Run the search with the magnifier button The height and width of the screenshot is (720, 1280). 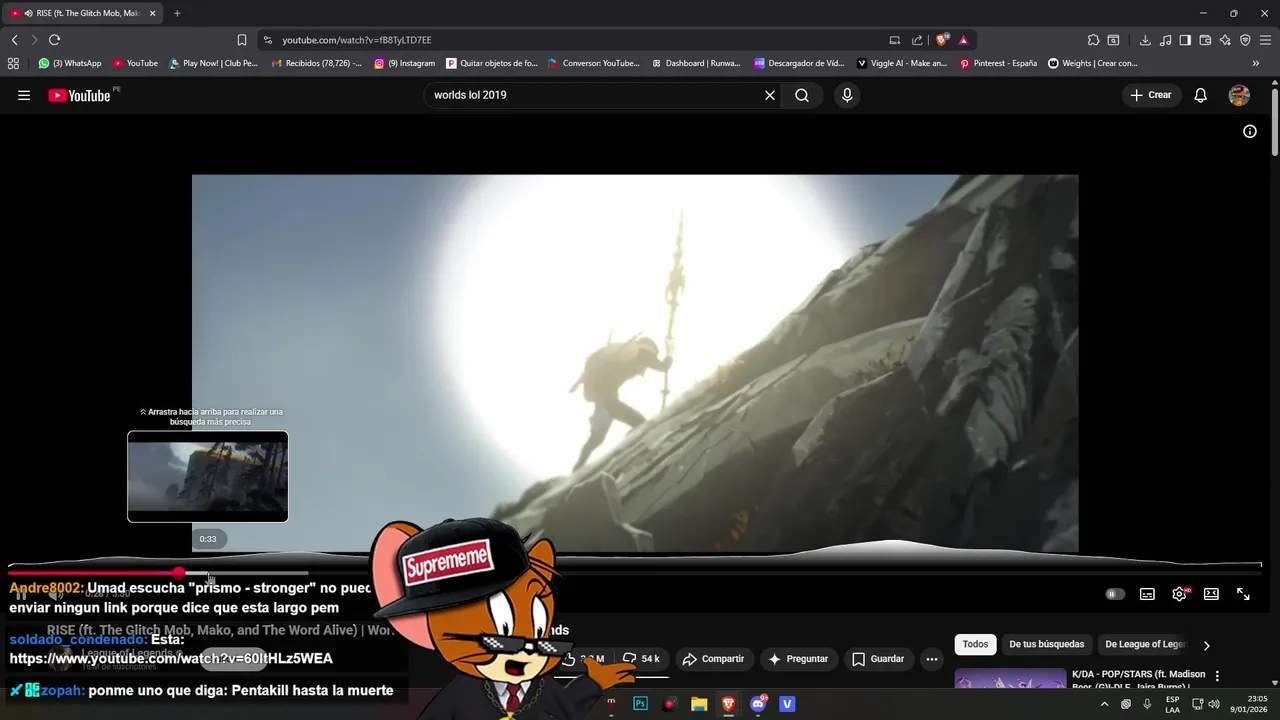coord(802,95)
